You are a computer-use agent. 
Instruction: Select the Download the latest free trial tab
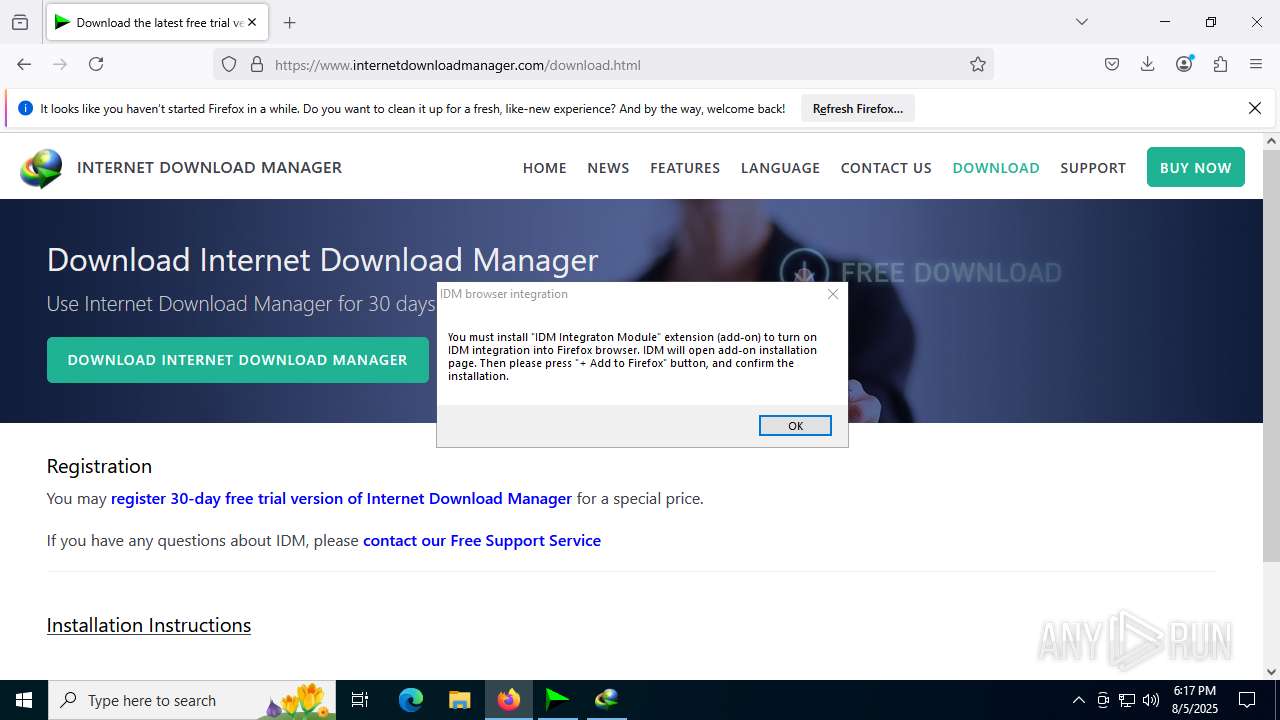coord(156,22)
